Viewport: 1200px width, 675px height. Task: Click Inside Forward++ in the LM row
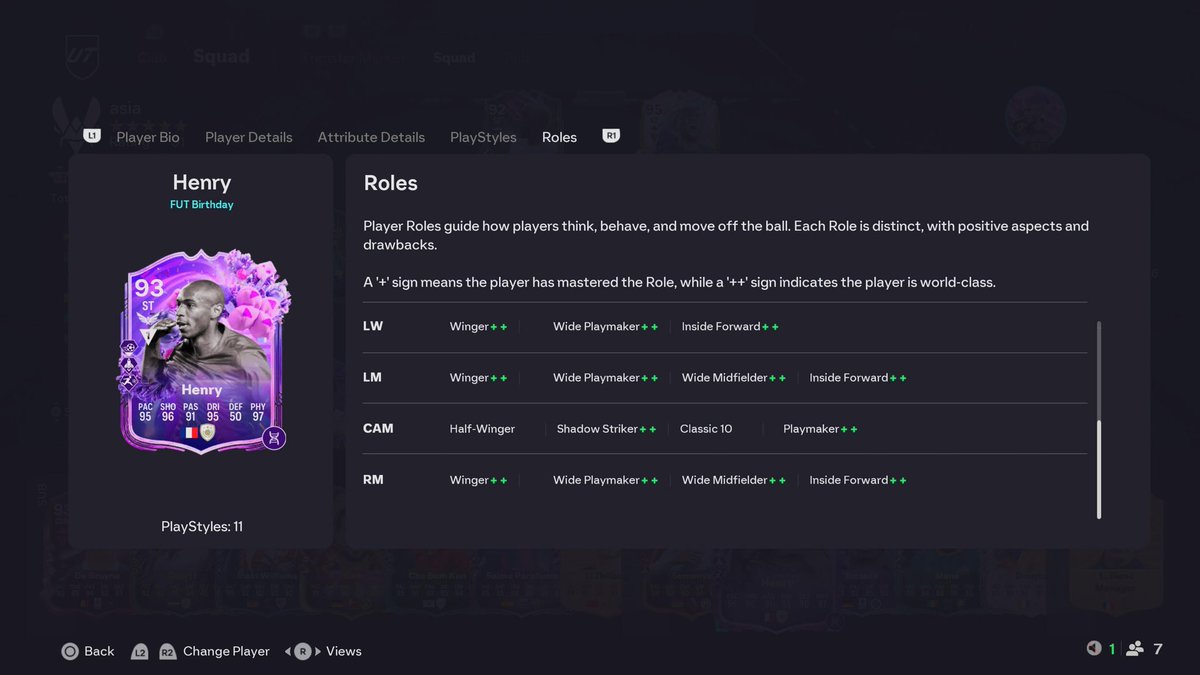click(858, 378)
